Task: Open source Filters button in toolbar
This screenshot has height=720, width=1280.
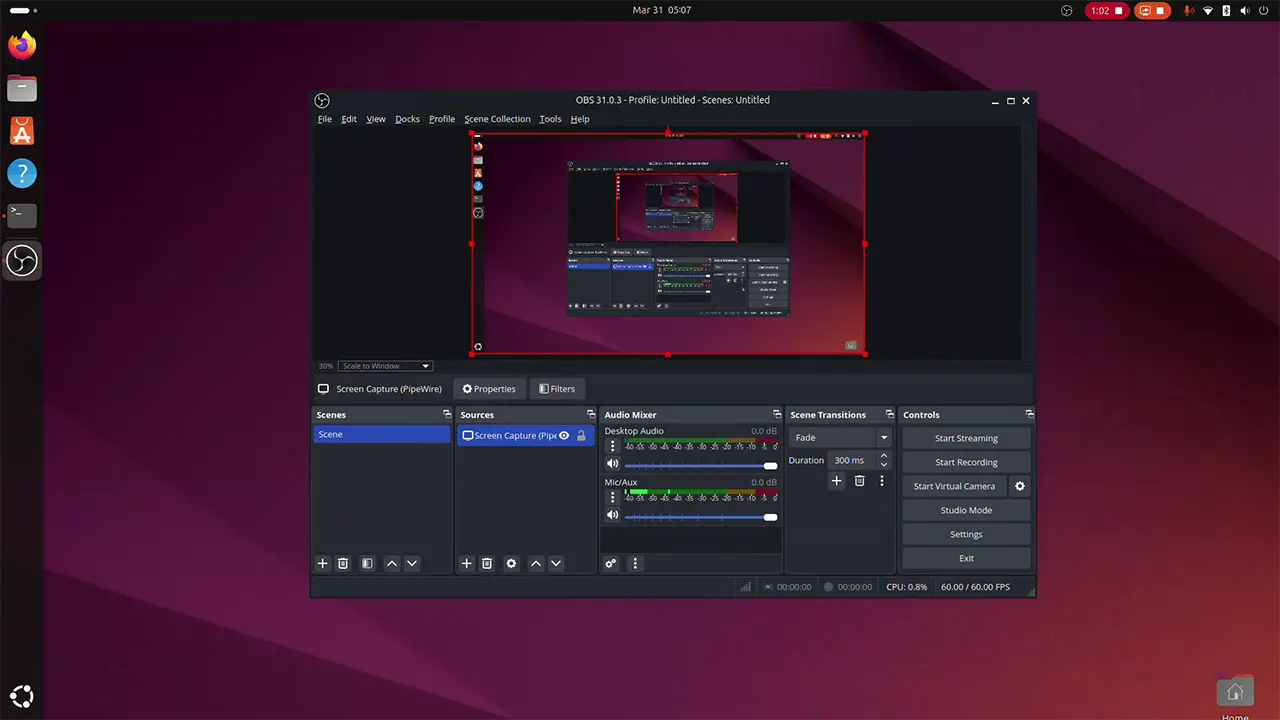Action: [x=557, y=389]
